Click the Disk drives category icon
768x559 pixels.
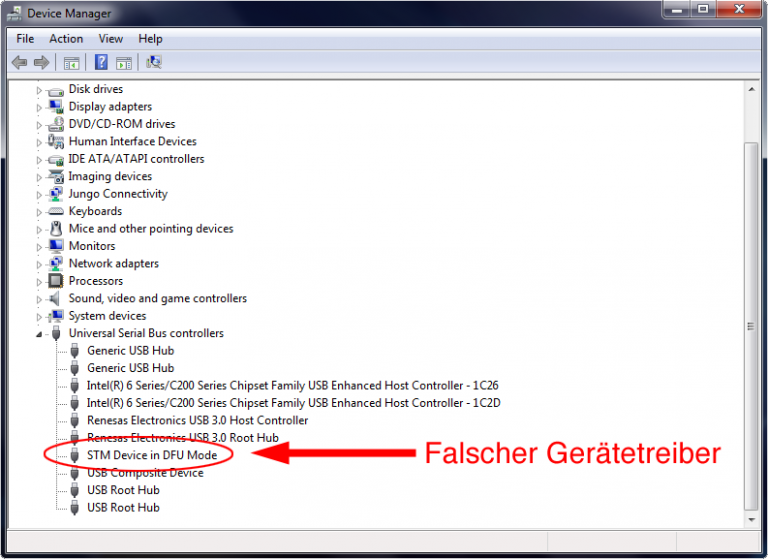tap(56, 91)
